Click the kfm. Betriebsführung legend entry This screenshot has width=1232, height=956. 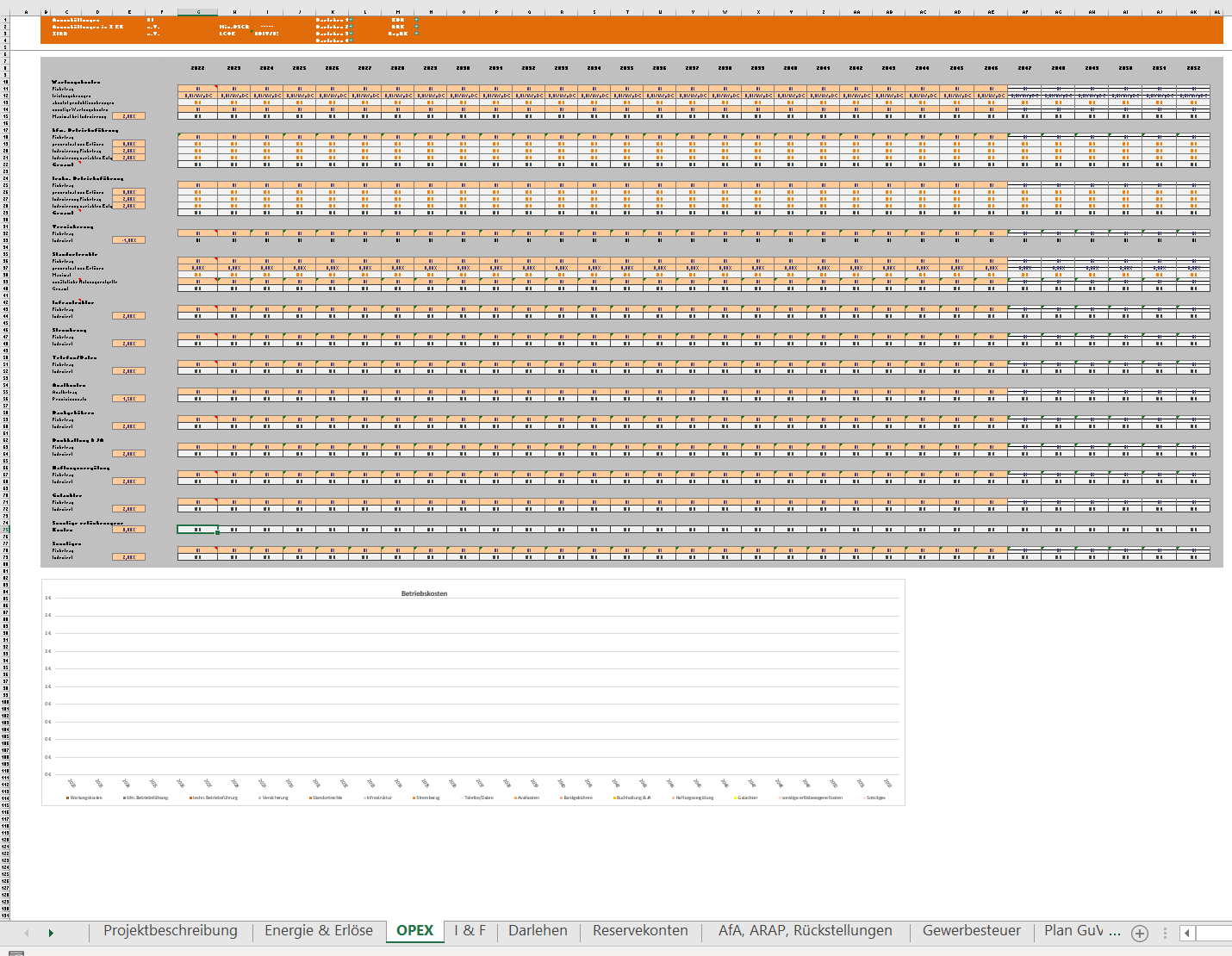pos(146,798)
